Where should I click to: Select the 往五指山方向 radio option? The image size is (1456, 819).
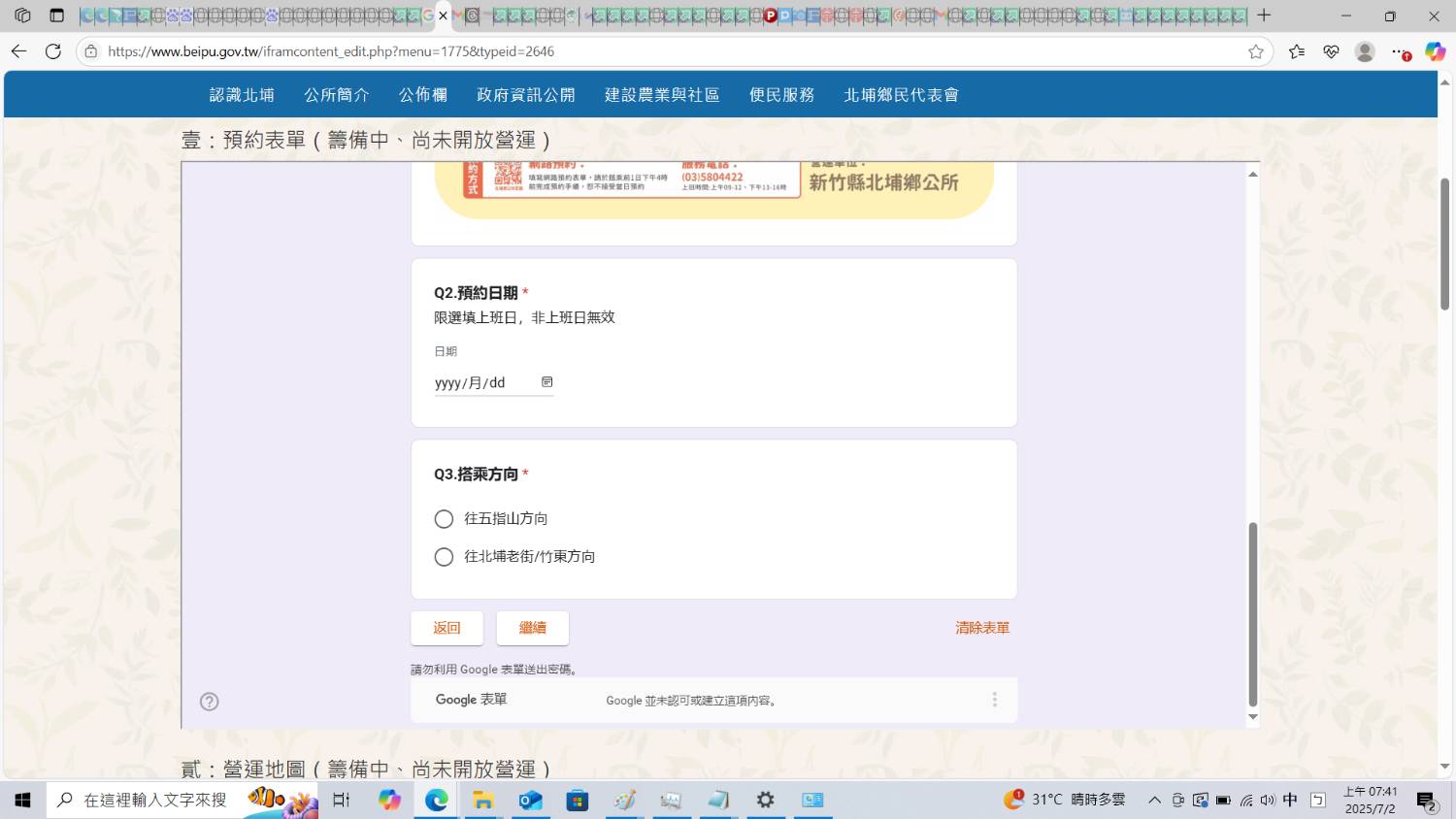tap(444, 519)
